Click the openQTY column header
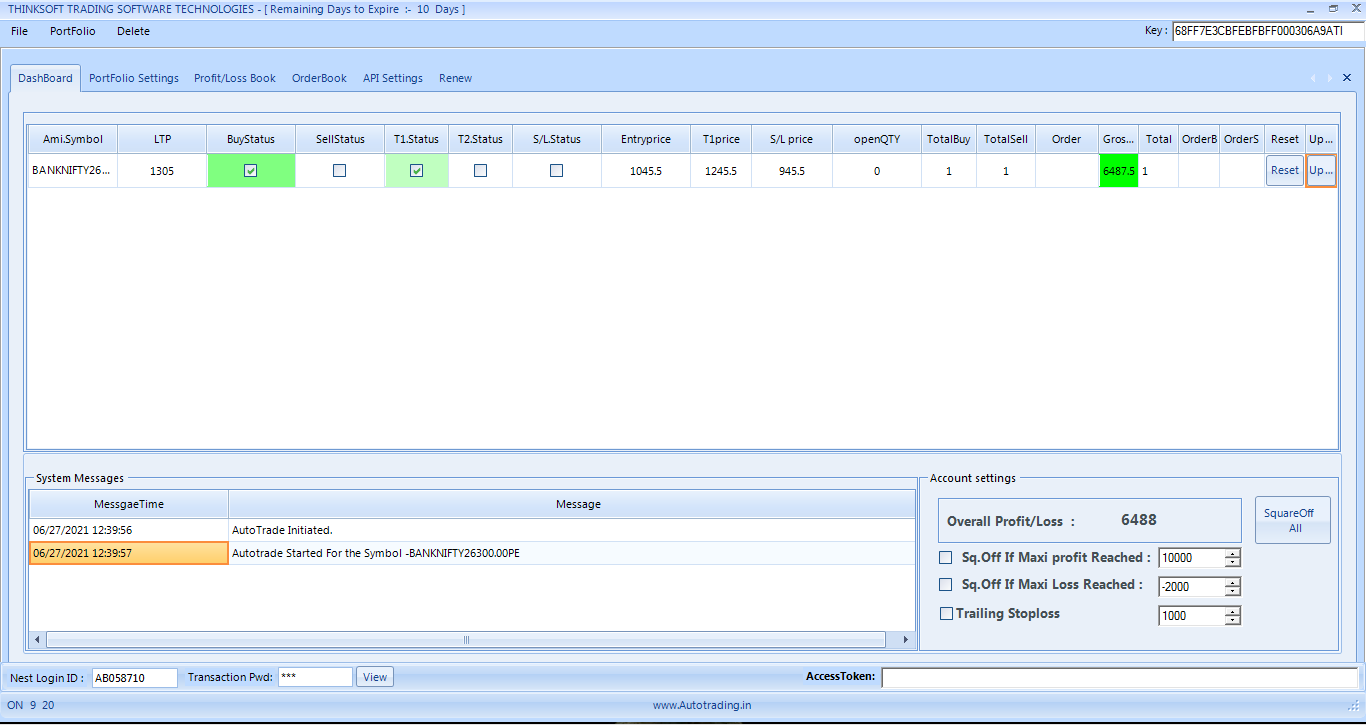The width and height of the screenshot is (1366, 726). [877, 139]
